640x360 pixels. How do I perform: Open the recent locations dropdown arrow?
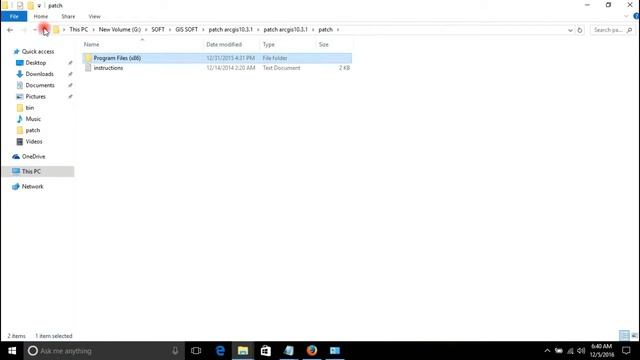click(x=35, y=30)
